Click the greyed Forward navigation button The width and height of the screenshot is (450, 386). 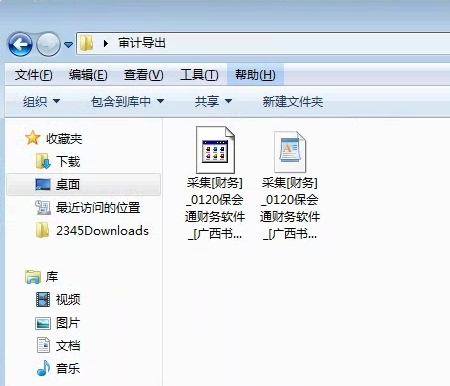[48, 44]
